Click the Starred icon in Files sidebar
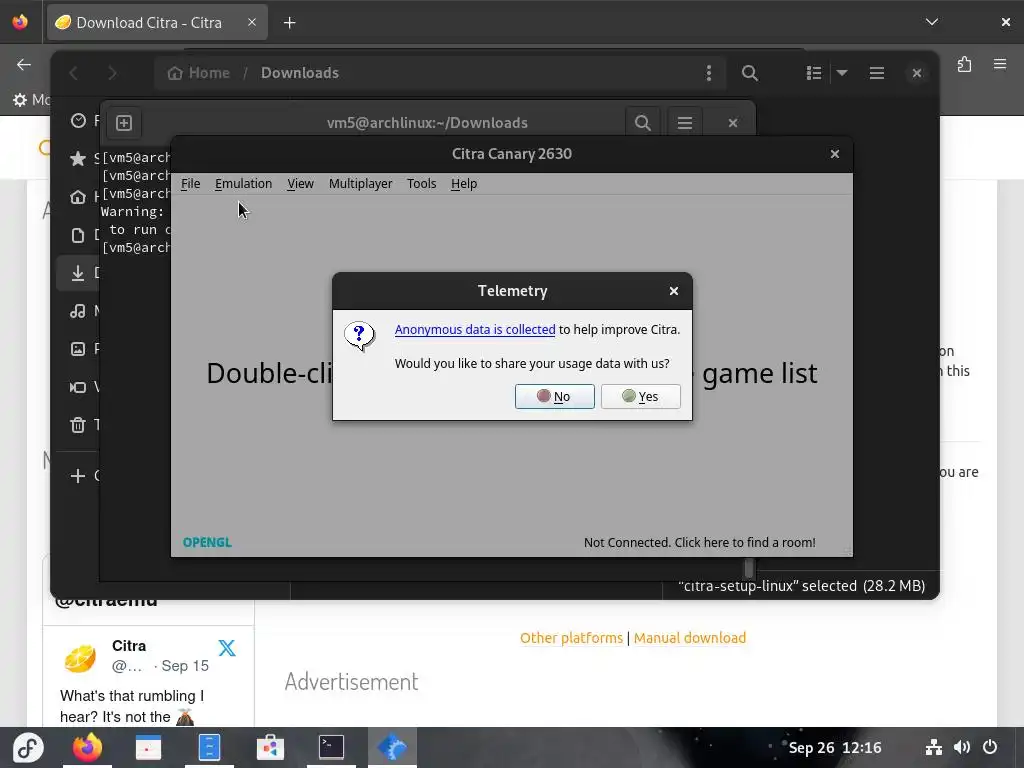The image size is (1024, 768). (78, 159)
